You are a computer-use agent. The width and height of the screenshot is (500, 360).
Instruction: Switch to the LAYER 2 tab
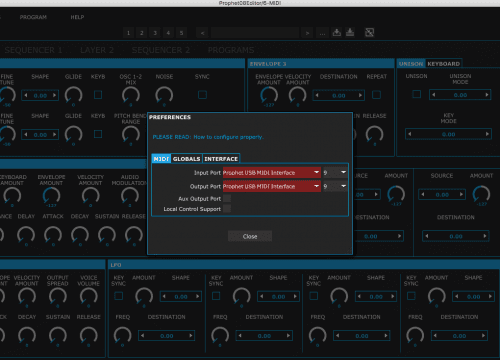pyautogui.click(x=97, y=50)
